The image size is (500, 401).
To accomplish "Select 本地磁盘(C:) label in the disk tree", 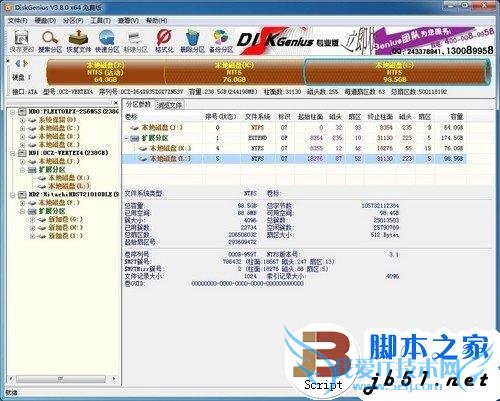I will [x=59, y=128].
